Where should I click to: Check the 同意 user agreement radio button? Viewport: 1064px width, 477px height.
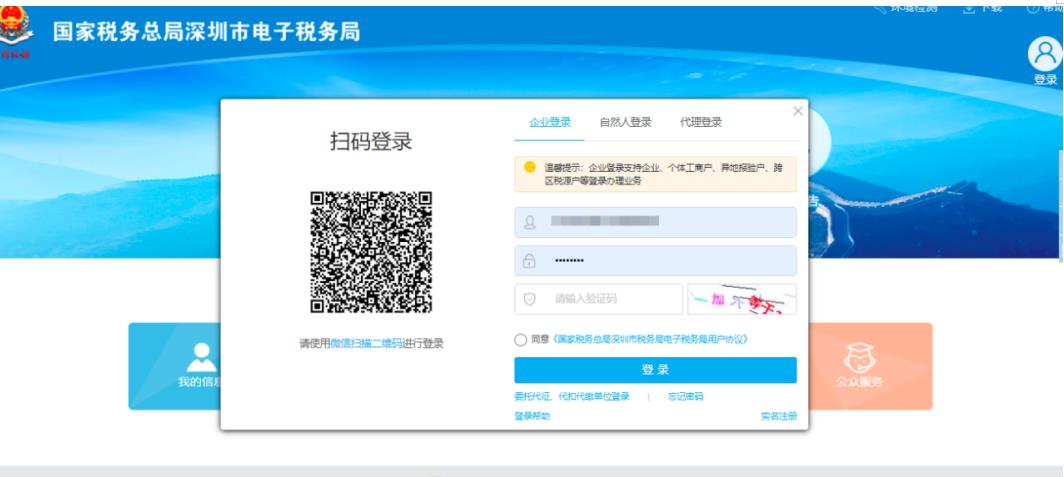pos(521,340)
